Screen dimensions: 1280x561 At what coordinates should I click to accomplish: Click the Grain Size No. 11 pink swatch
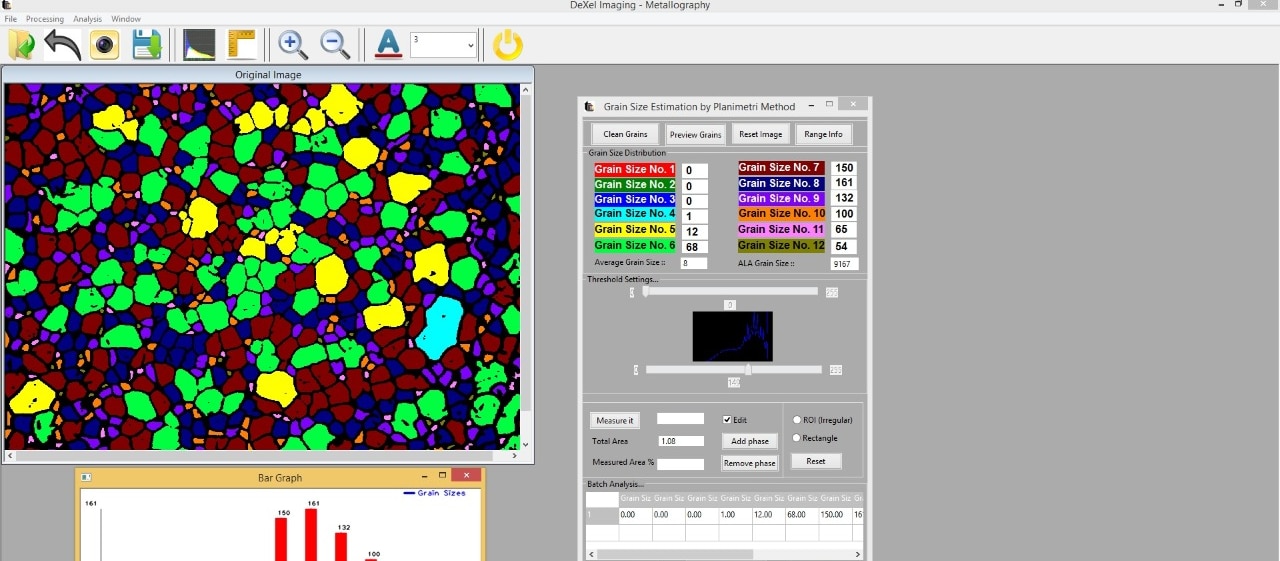pos(782,229)
